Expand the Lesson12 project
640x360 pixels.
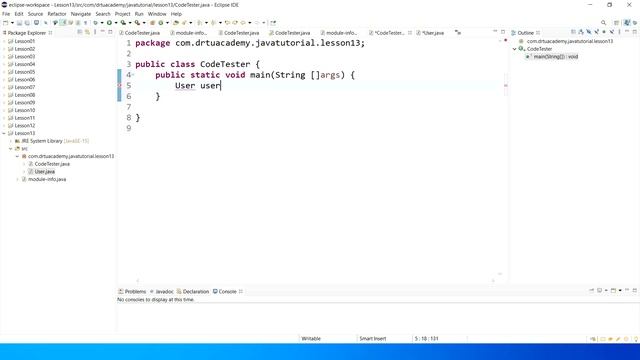(x=4, y=126)
